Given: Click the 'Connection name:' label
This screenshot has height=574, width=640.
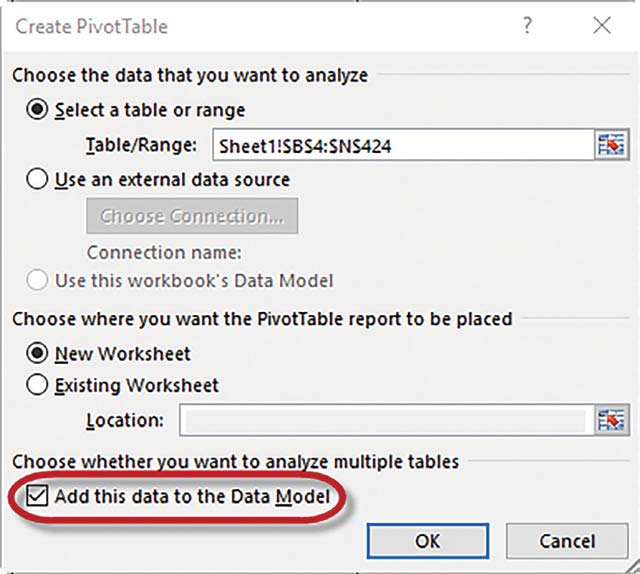Looking at the screenshot, I should pos(165,252).
